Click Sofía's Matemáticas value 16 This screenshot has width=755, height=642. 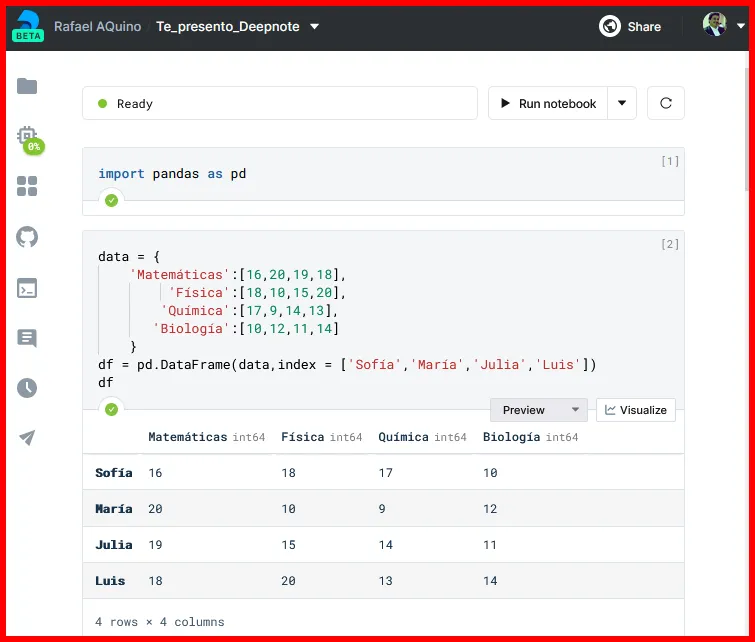(155, 473)
